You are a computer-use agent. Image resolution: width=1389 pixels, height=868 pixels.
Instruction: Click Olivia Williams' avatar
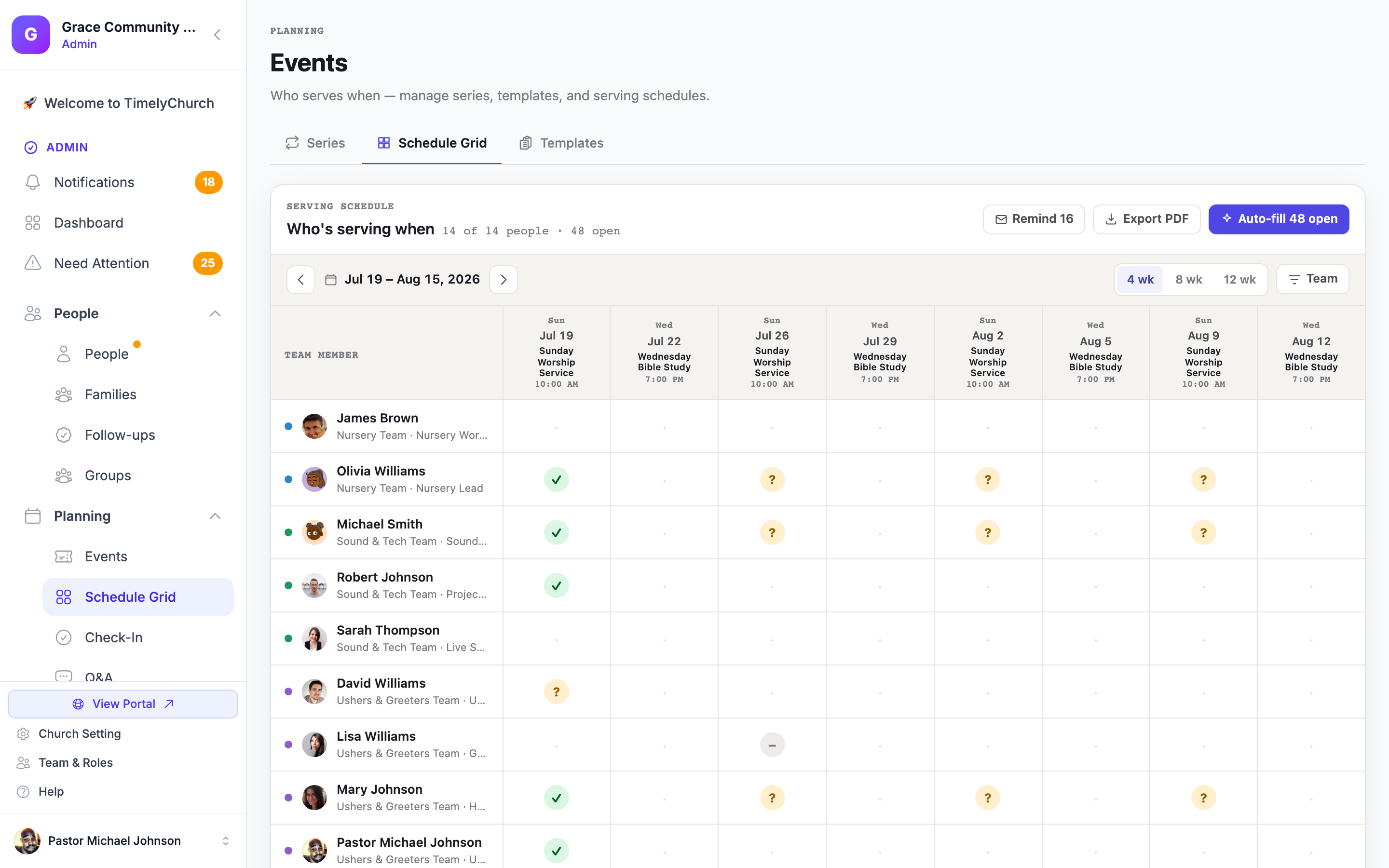click(x=314, y=479)
